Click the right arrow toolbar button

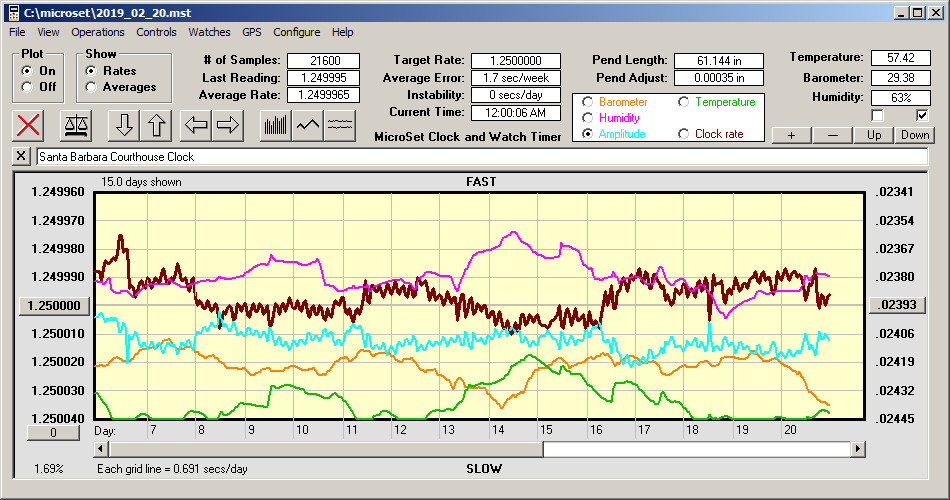228,125
